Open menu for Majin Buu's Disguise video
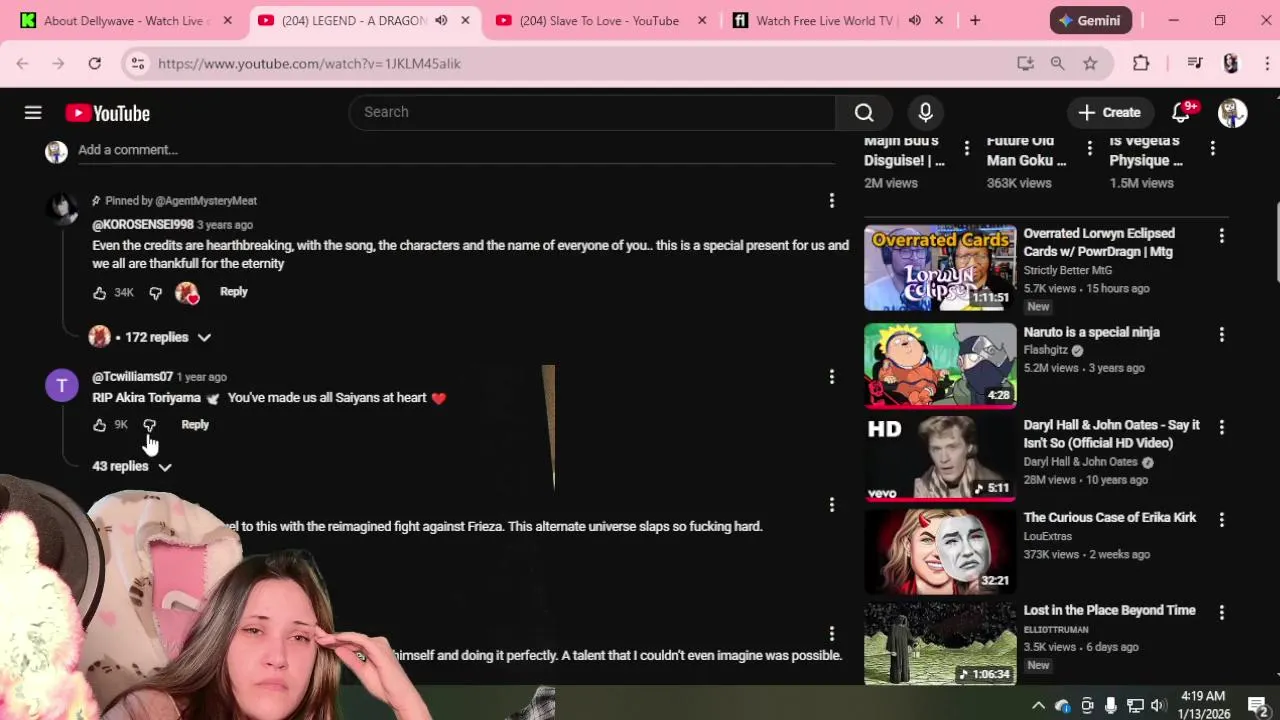 966,149
